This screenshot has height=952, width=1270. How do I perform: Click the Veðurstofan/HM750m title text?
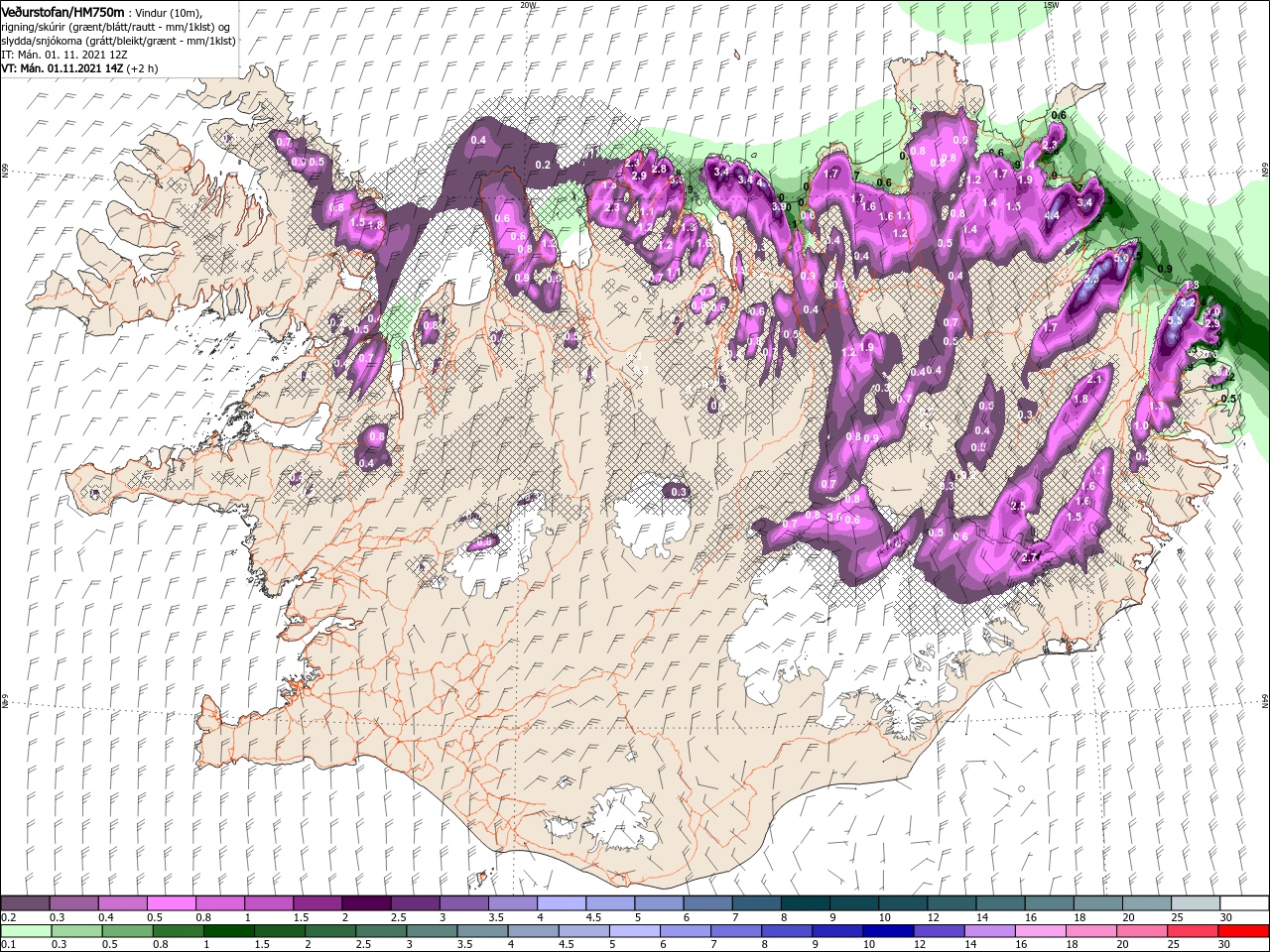(63, 11)
